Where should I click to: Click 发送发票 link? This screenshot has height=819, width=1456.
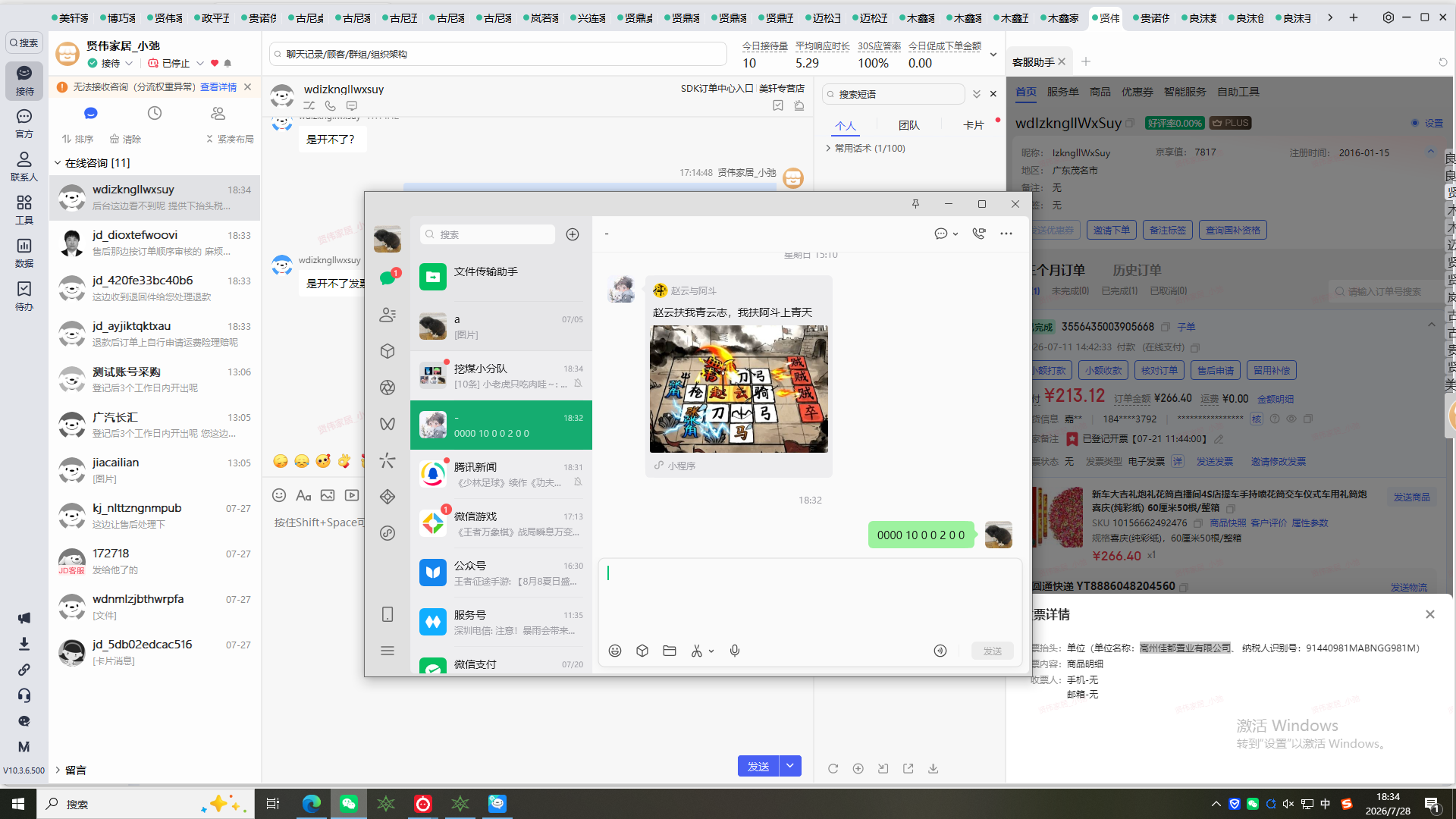tap(1214, 462)
